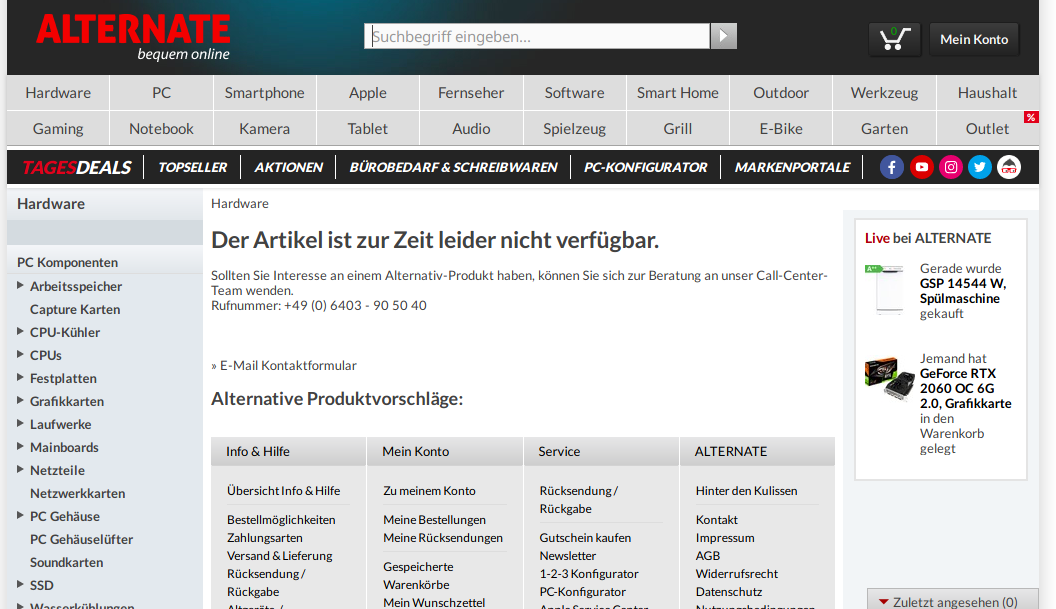Click the Mein Konto button
This screenshot has height=609, width=1056.
[x=973, y=39]
